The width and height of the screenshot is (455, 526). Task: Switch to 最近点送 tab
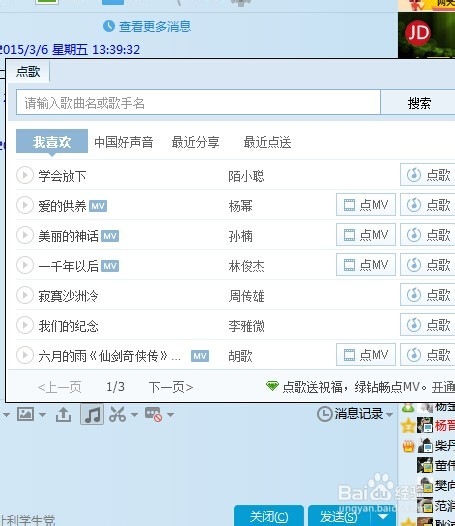pos(267,142)
